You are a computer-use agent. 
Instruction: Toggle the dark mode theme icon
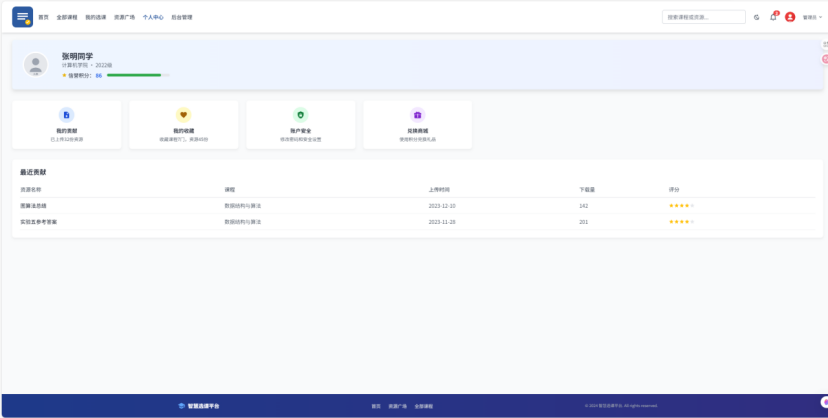[x=757, y=17]
